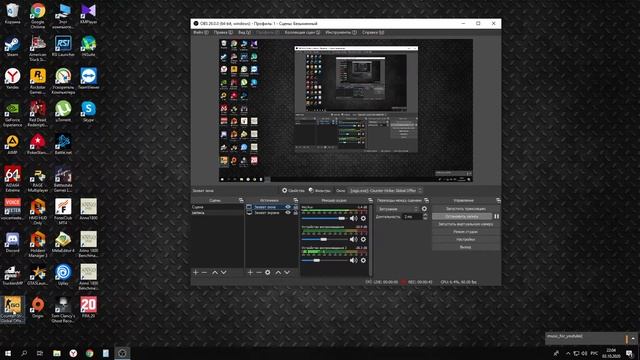The height and width of the screenshot is (360, 640).
Task: Open Counter-Strike Global Offensive desktop shortcut
Action: tap(13, 309)
